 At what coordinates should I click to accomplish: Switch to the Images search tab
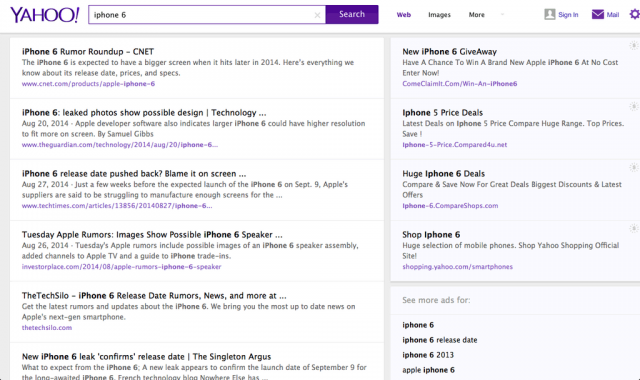click(x=439, y=15)
